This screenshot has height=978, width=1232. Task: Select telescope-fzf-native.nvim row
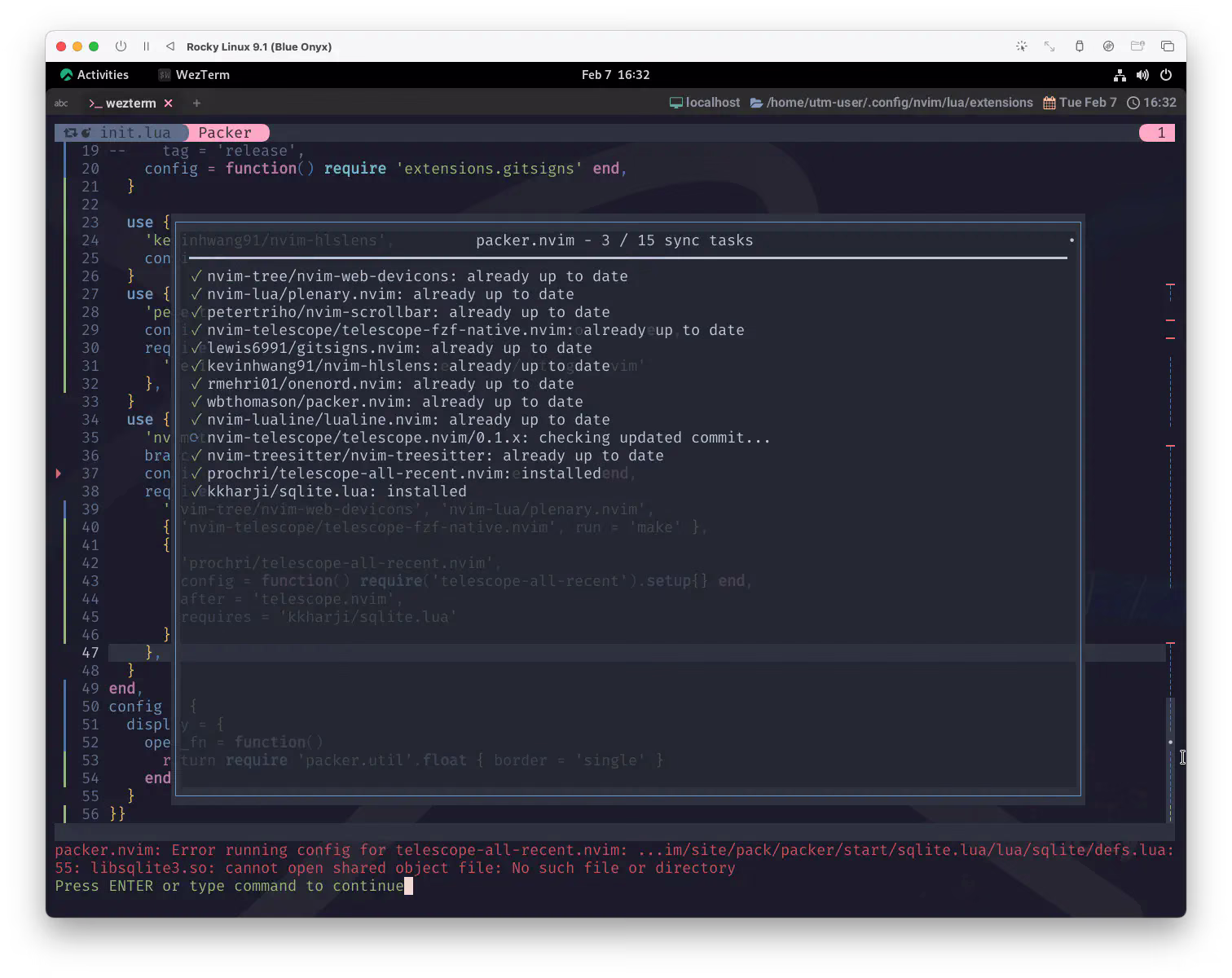(x=468, y=330)
